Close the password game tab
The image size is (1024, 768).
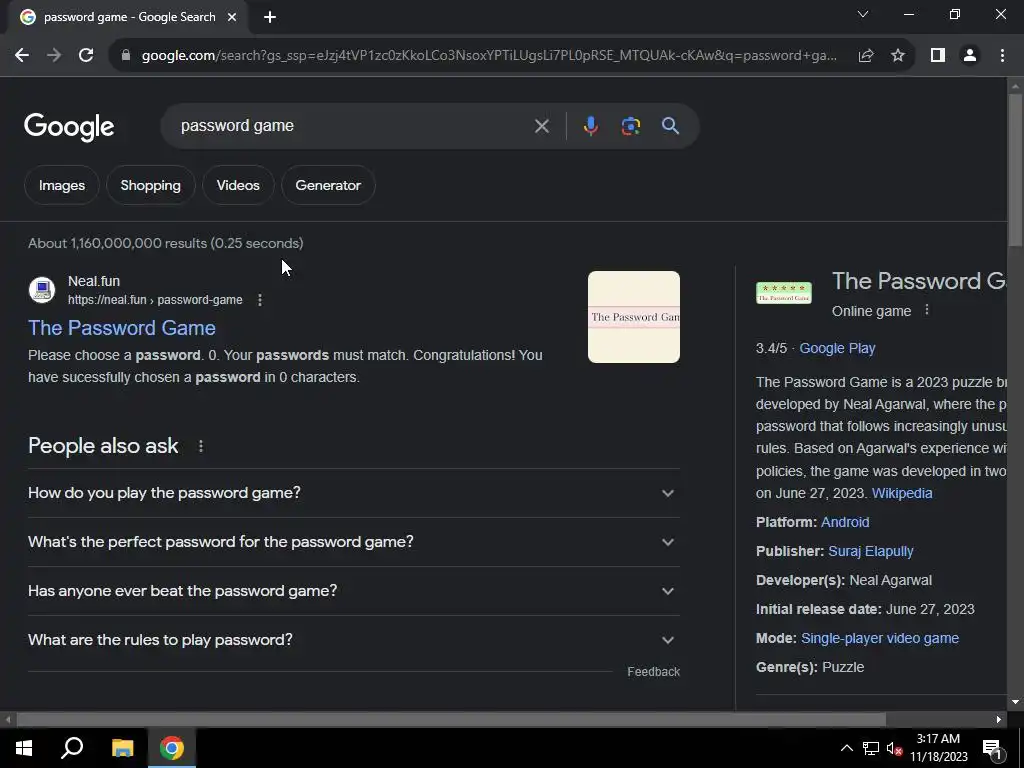tap(232, 17)
